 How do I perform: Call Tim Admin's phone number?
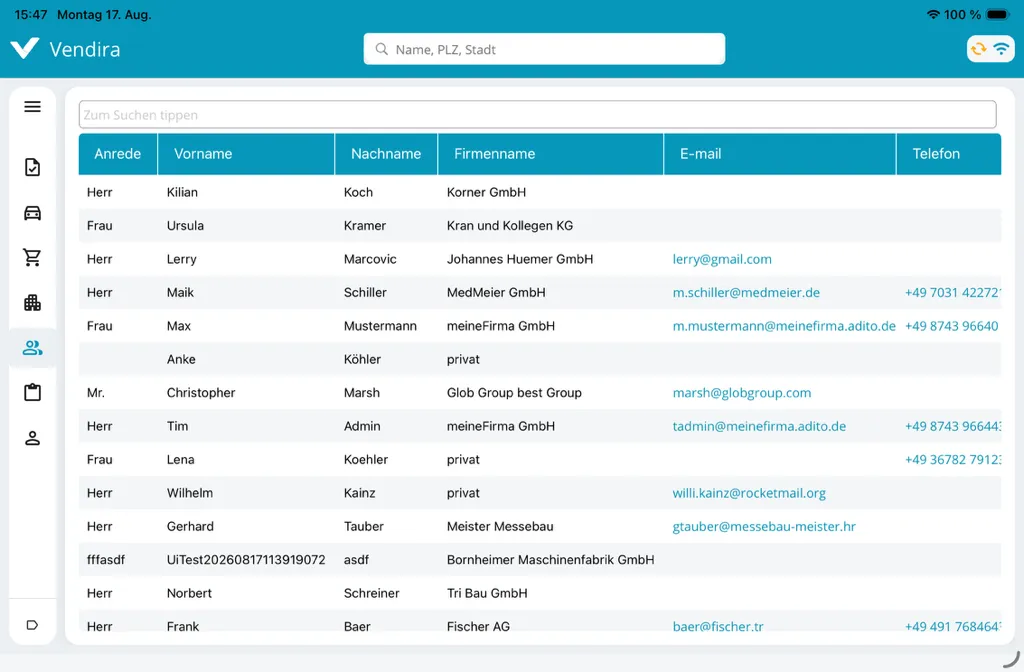(x=952, y=426)
